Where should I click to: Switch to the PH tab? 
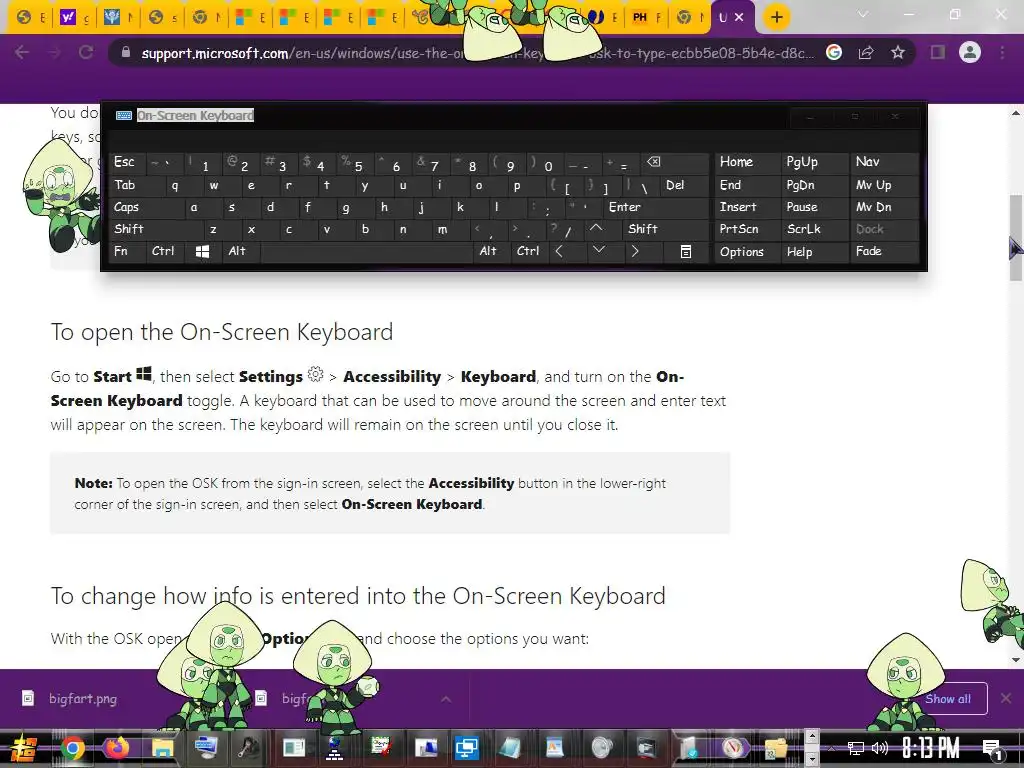click(647, 18)
